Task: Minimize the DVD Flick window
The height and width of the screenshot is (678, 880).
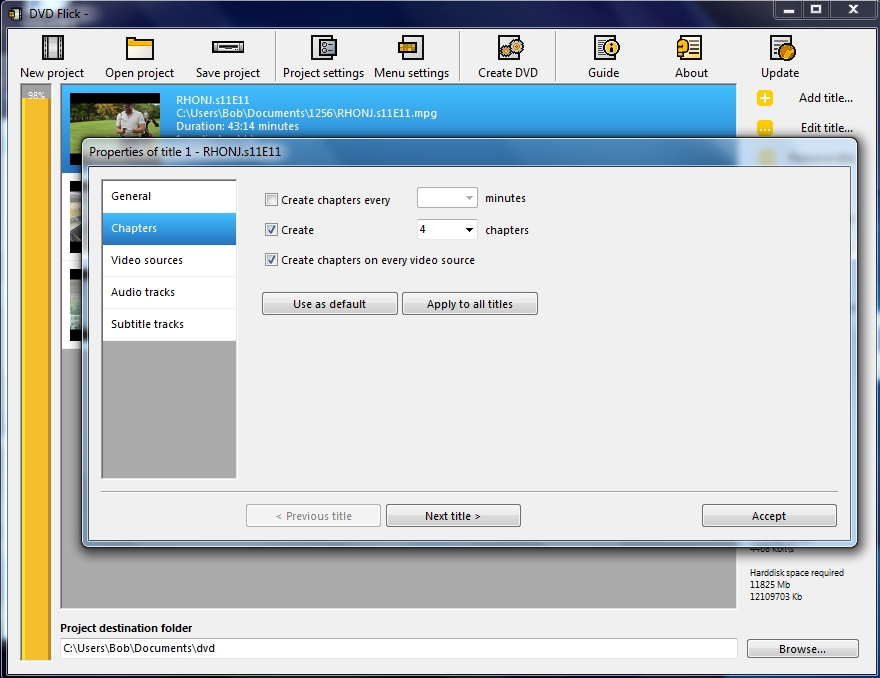Action: [x=789, y=10]
